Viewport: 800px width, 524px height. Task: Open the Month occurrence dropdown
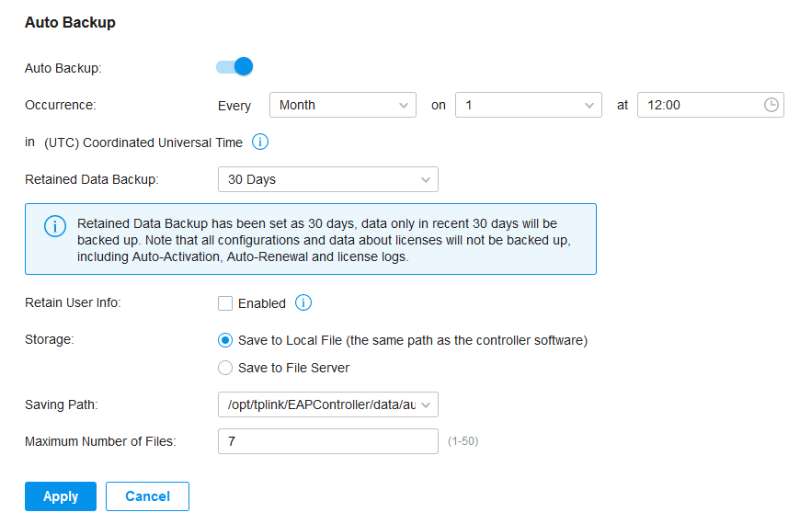click(x=343, y=105)
